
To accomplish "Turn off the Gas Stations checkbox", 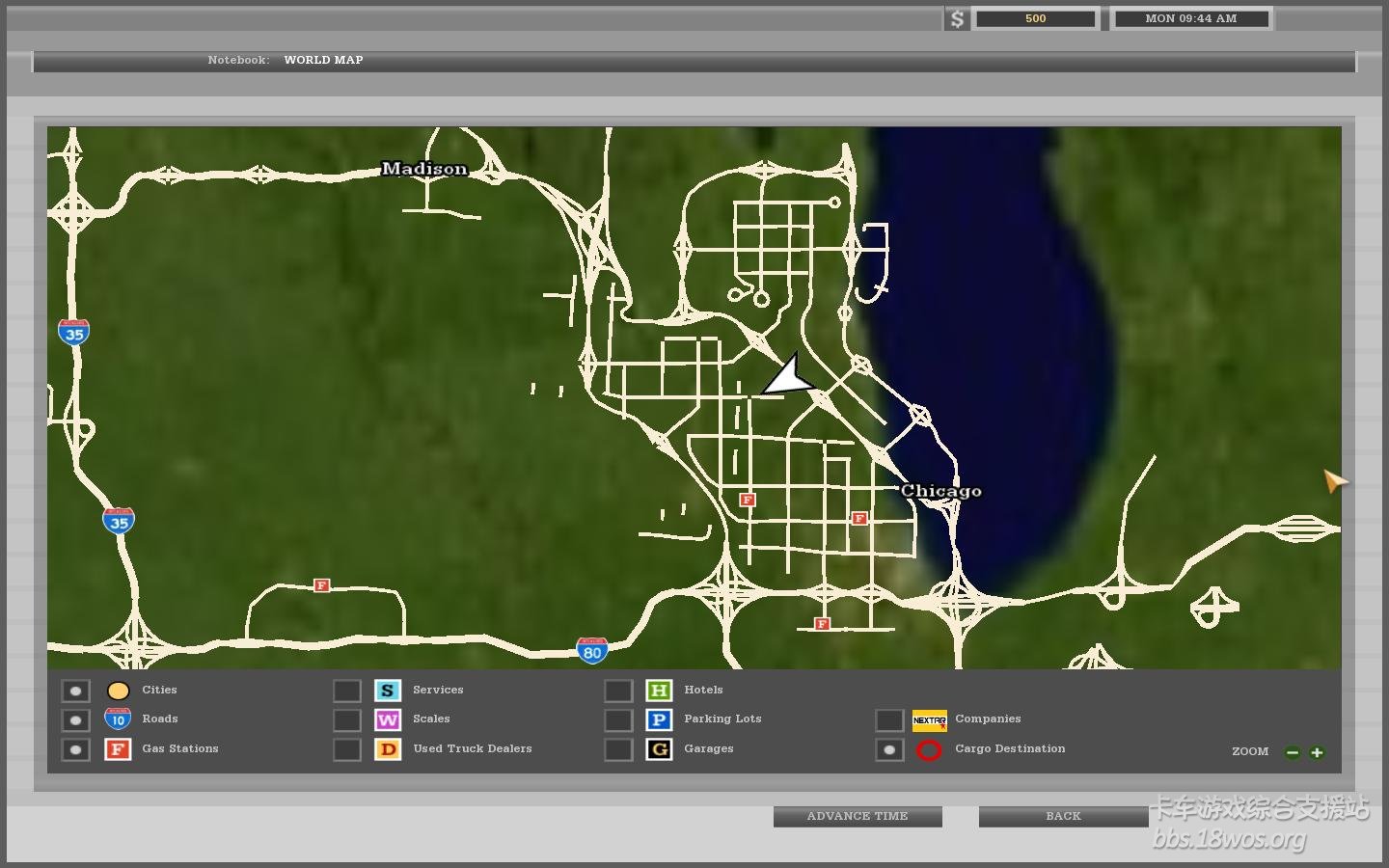I will 75,749.
